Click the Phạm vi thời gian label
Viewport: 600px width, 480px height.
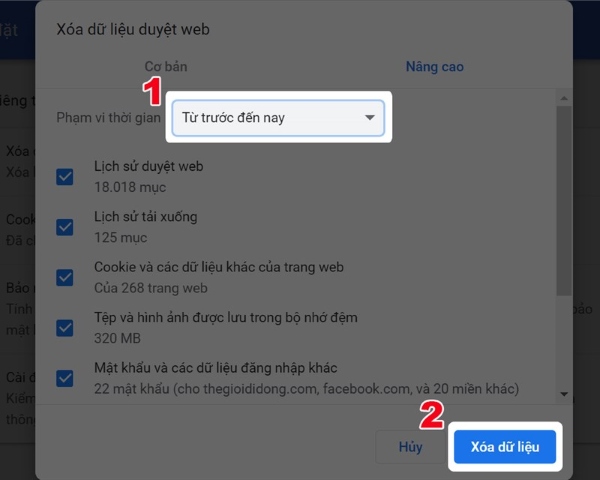click(108, 118)
